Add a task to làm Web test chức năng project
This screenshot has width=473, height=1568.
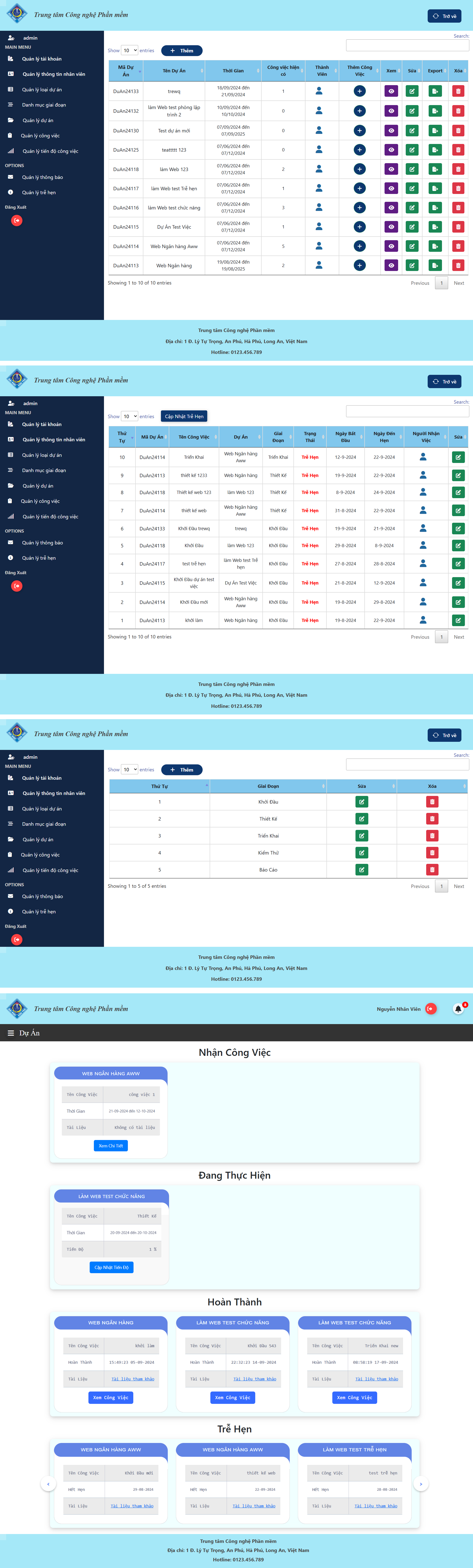pyautogui.click(x=360, y=207)
